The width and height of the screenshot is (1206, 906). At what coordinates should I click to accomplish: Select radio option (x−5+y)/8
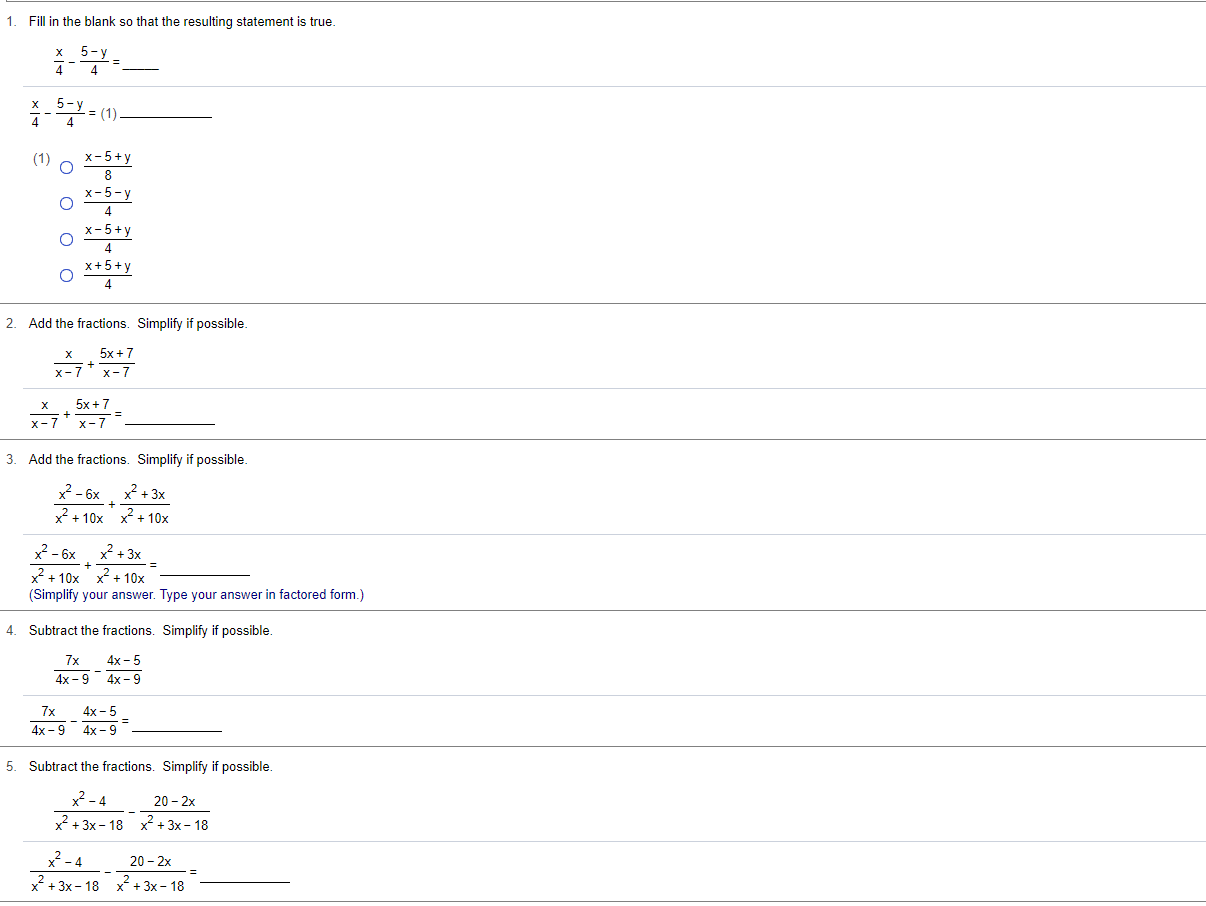point(66,168)
